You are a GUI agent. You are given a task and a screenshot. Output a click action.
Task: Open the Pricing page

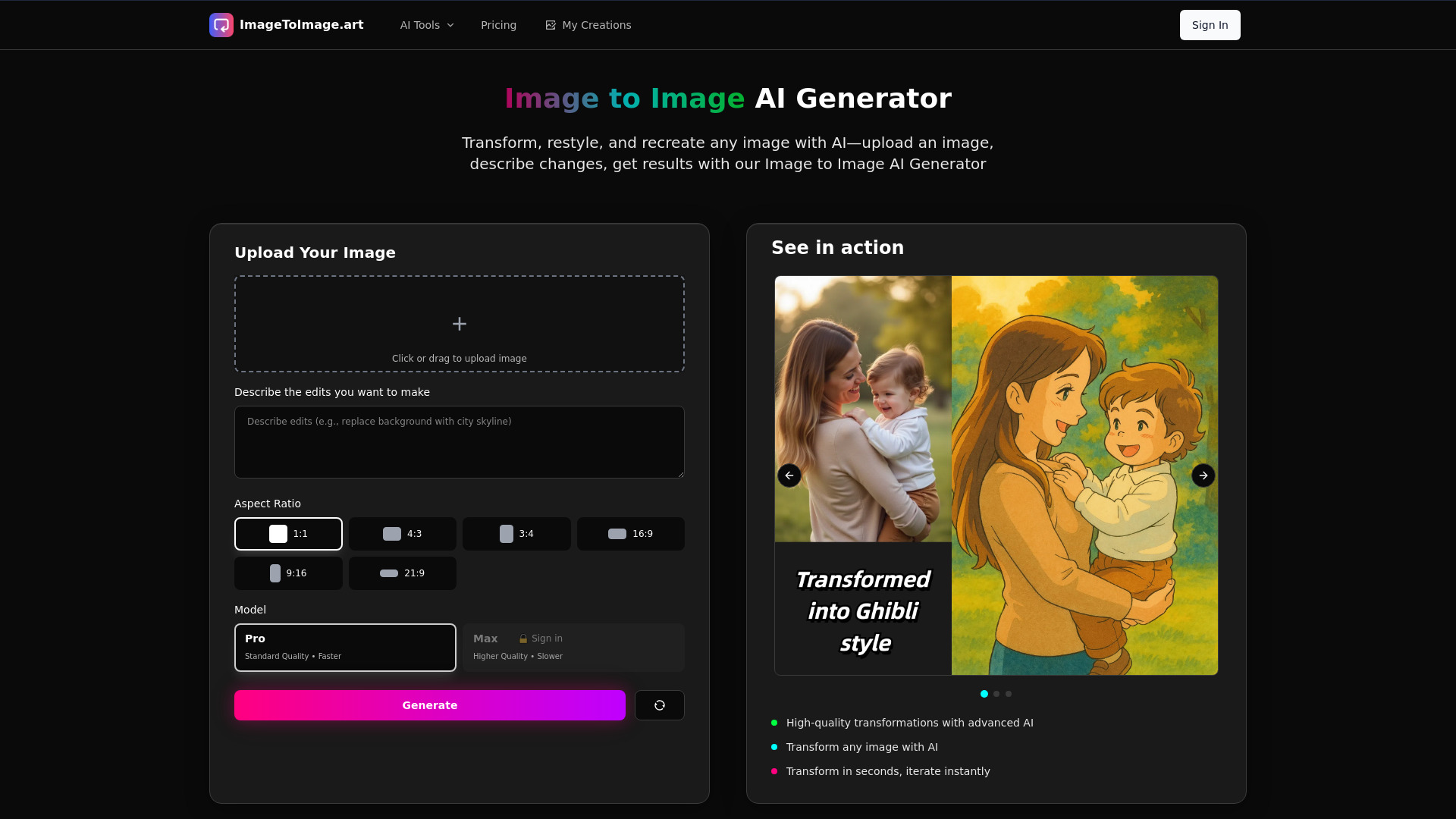click(498, 25)
